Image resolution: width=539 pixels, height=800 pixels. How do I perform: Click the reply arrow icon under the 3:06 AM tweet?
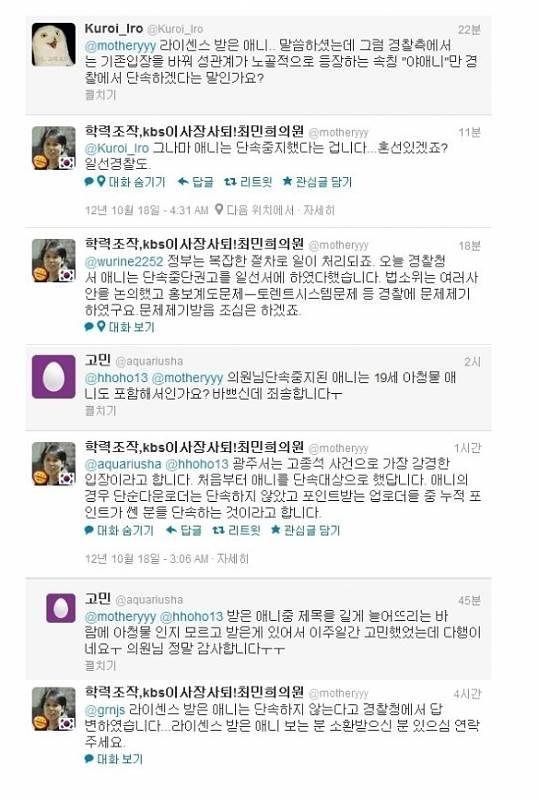(172, 531)
